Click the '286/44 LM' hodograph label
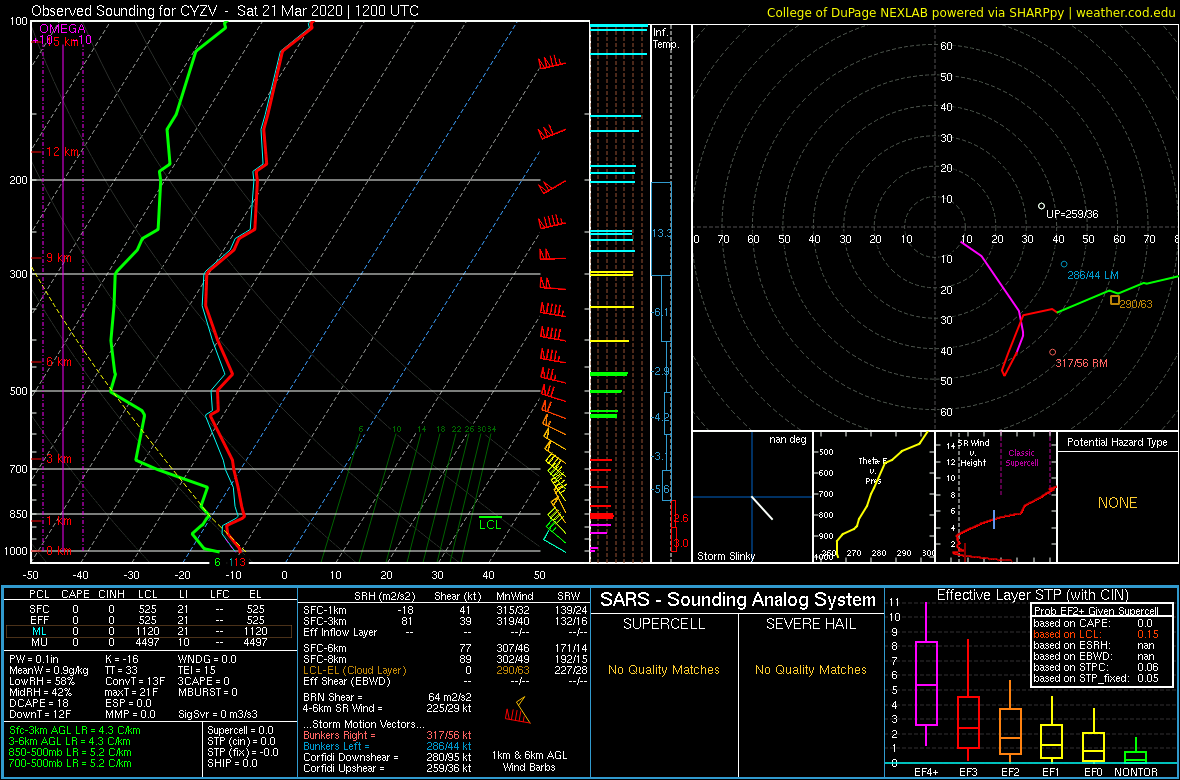 point(1094,275)
